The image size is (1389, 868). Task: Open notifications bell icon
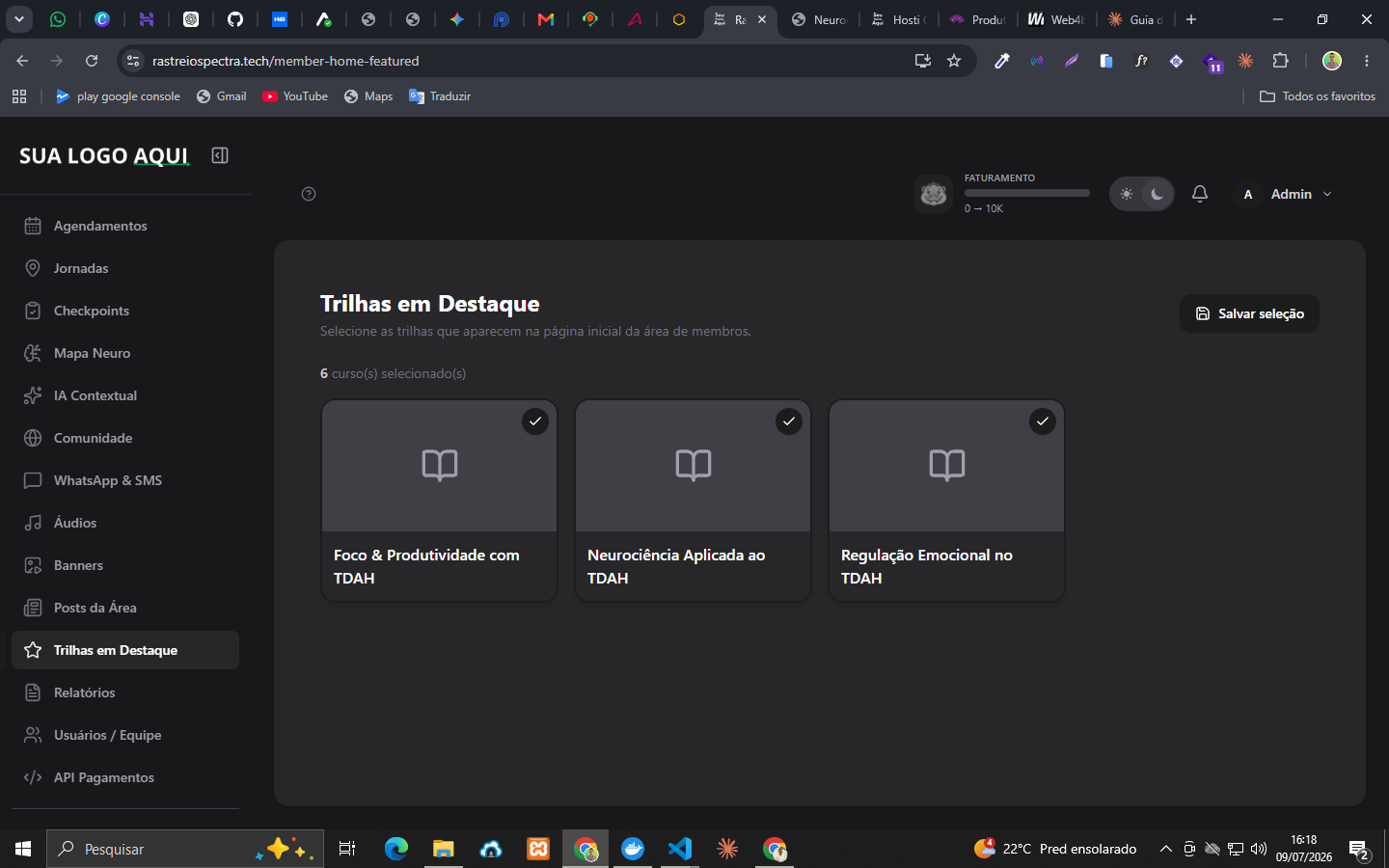[1200, 194]
